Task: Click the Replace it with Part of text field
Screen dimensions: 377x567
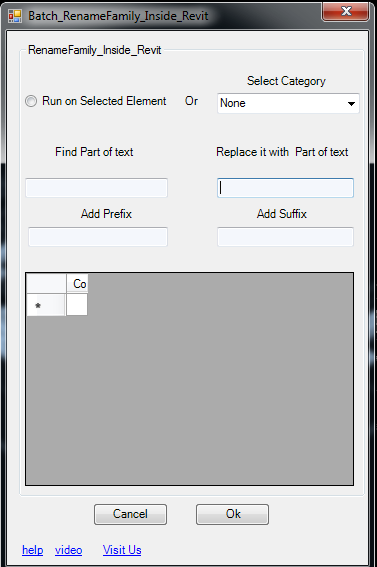Action: (285, 188)
